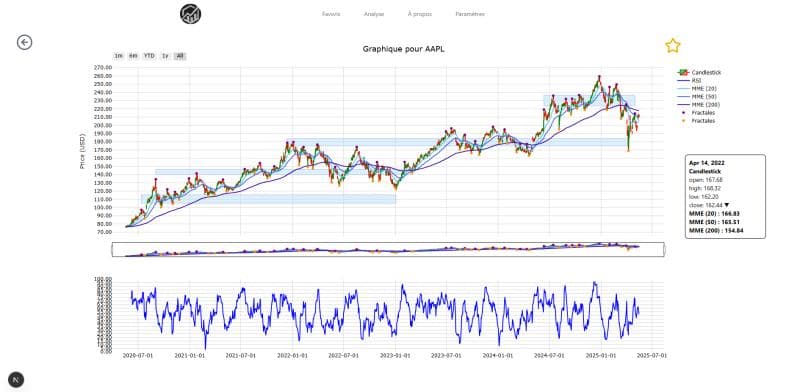Screen dimensions: 800x392
Task: Click the 2025-07-01 date axis label
Action: point(653,355)
